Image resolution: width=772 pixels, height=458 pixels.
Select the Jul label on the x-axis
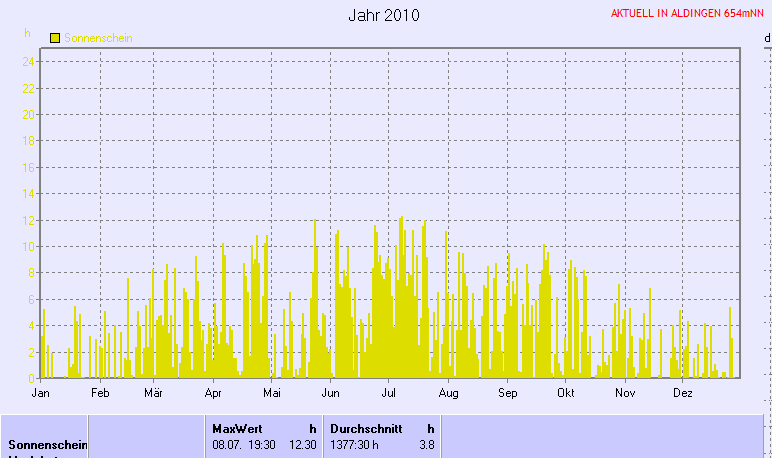point(389,394)
